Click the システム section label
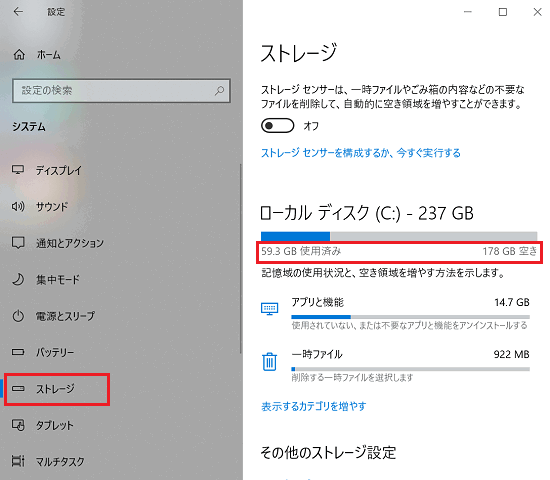 pyautogui.click(x=29, y=127)
